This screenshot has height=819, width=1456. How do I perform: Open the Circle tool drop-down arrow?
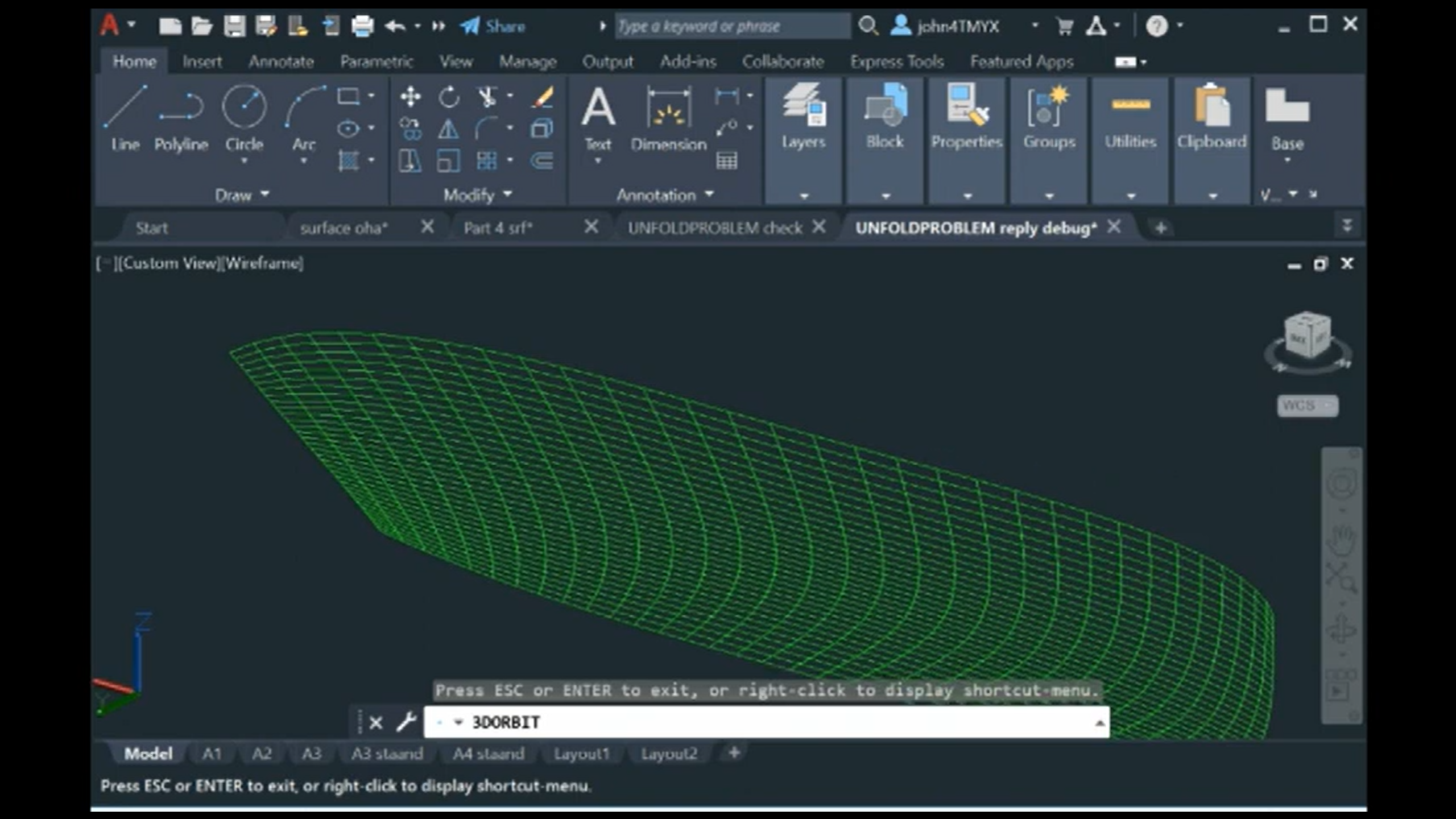point(244,161)
